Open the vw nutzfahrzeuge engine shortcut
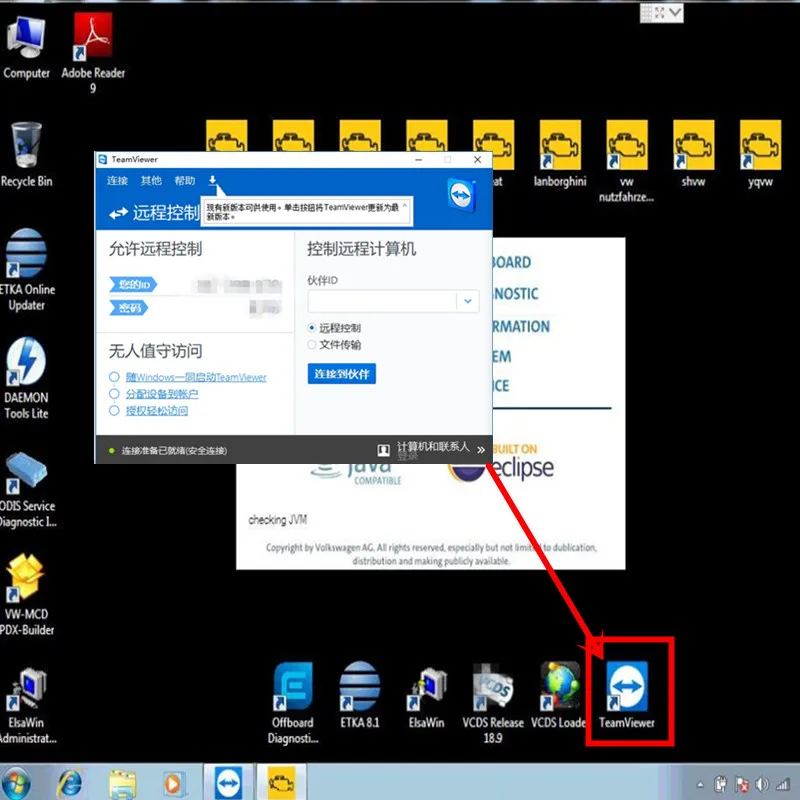The width and height of the screenshot is (800, 800). coord(627,161)
